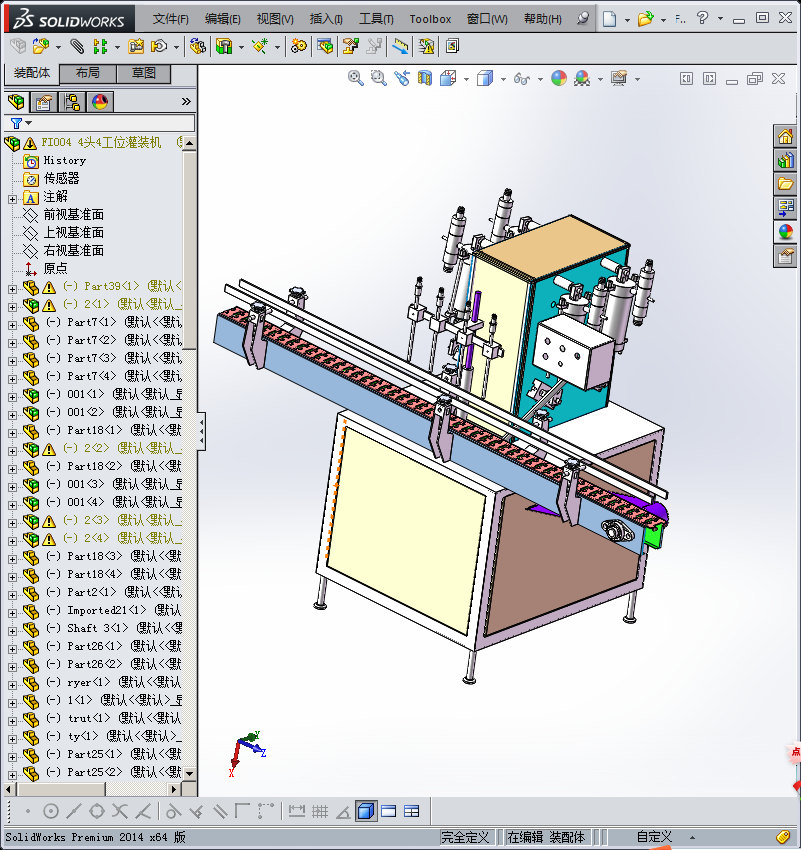
Task: Expand the Part7<1> tree node
Action: click(12, 325)
